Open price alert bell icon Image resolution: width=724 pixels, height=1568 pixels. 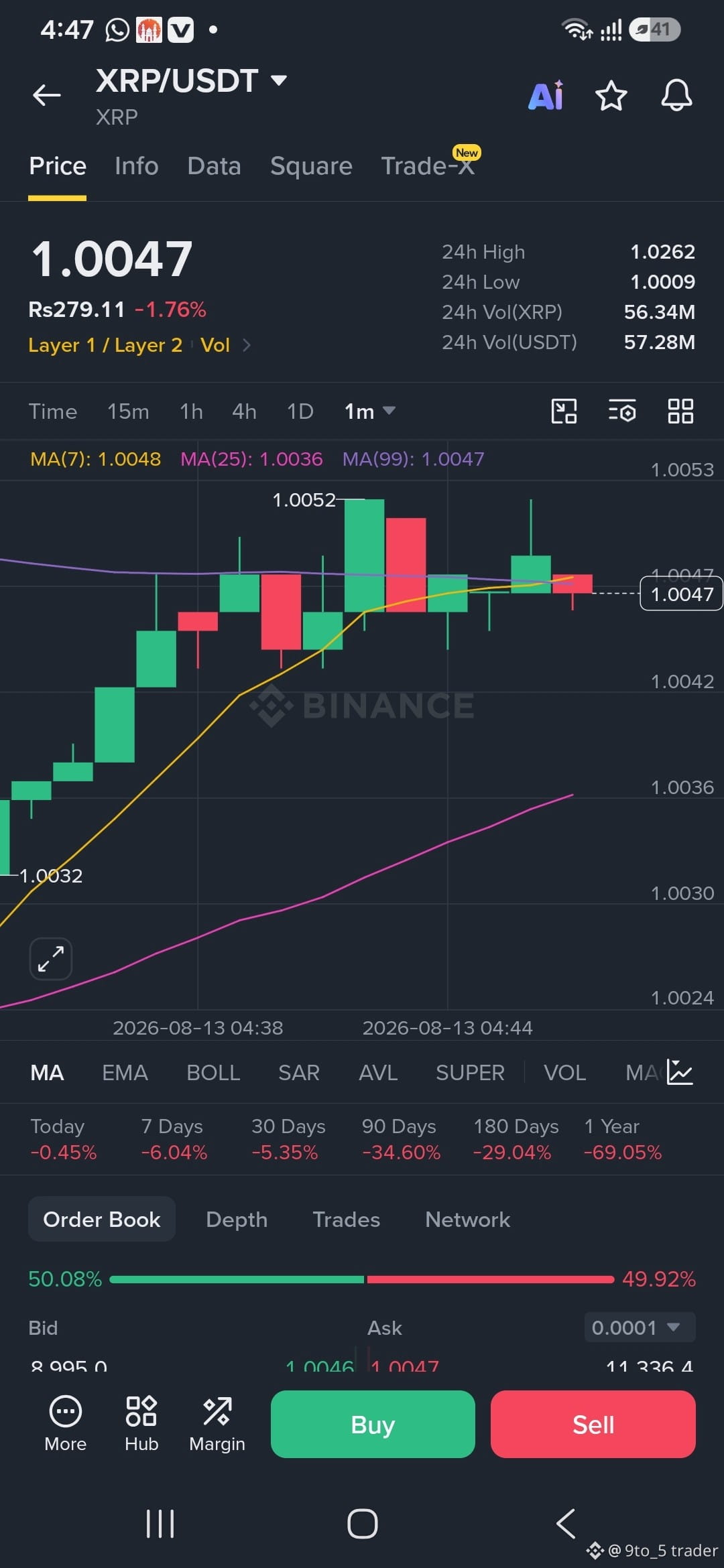(x=676, y=95)
